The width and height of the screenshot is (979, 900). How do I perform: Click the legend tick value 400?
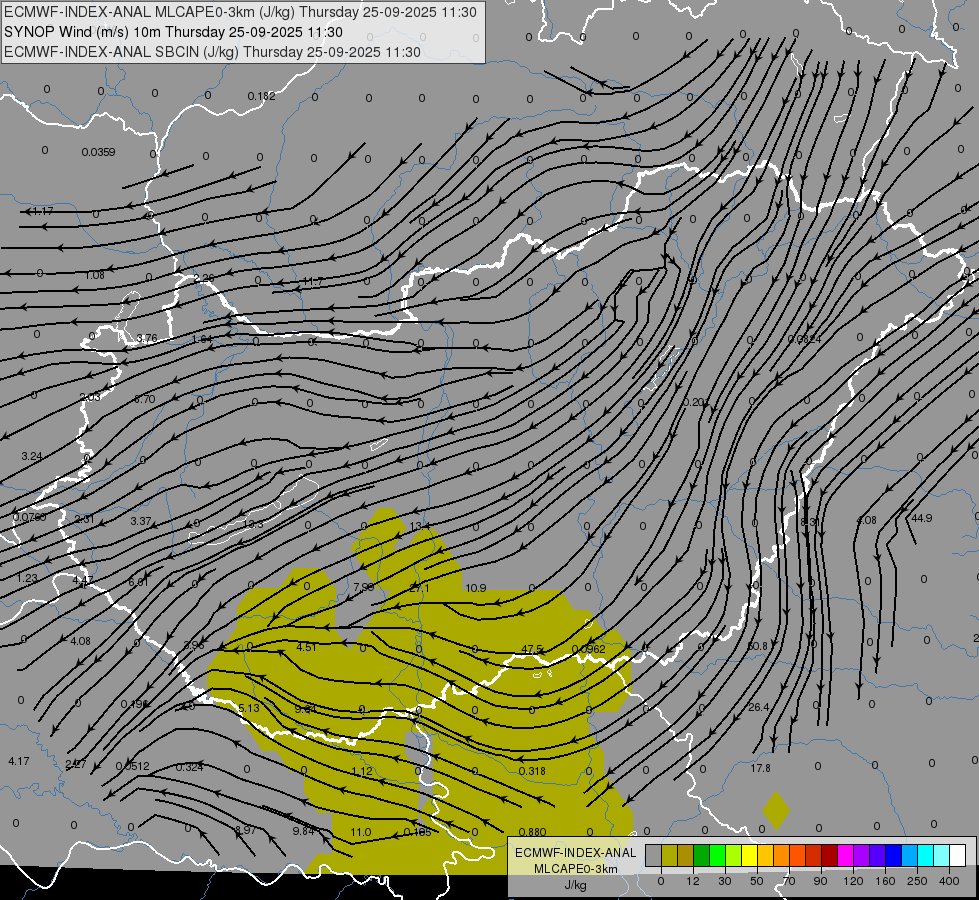(x=949, y=881)
